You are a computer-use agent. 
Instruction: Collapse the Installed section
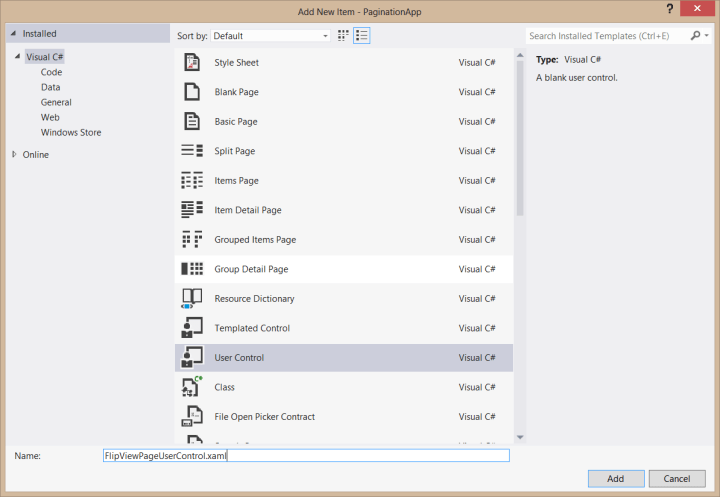pos(14,34)
